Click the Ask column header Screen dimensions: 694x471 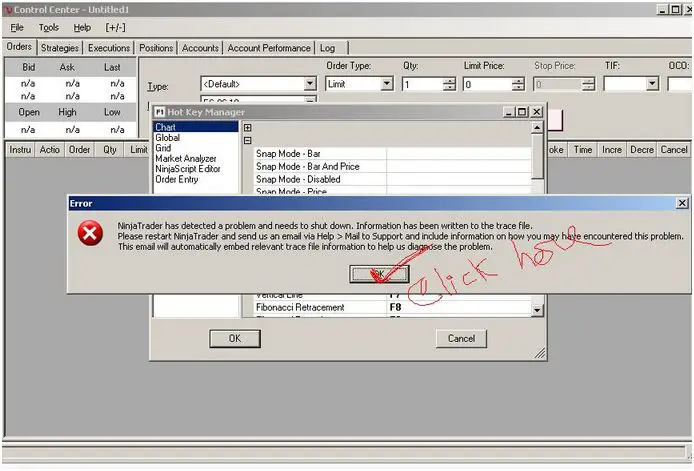[67, 67]
